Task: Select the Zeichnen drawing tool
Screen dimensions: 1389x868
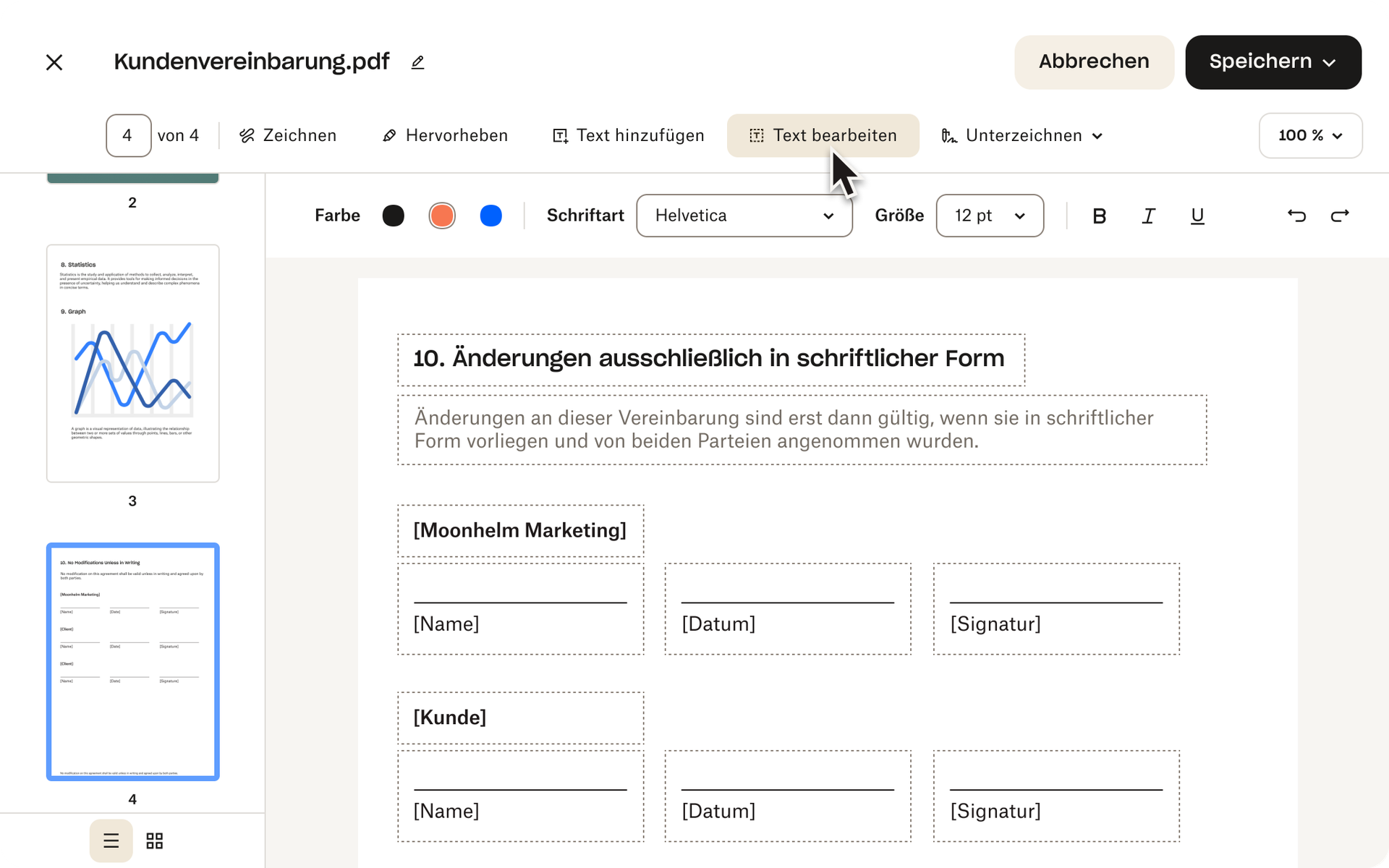Action: click(287, 135)
